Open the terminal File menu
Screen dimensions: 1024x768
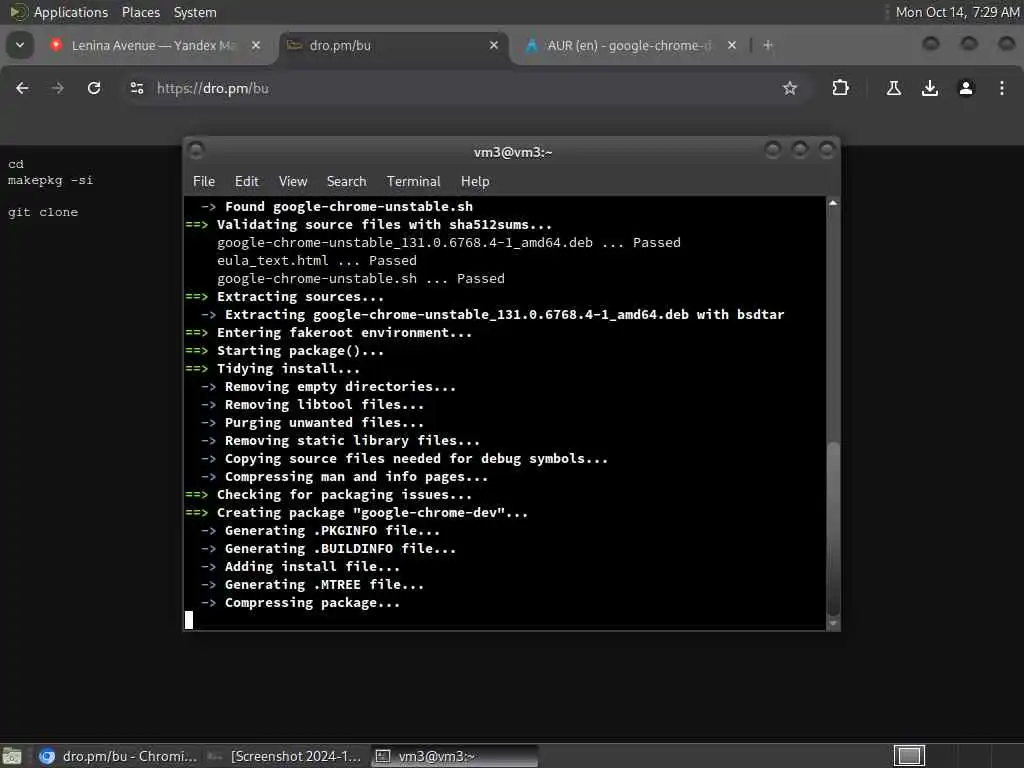pos(204,182)
